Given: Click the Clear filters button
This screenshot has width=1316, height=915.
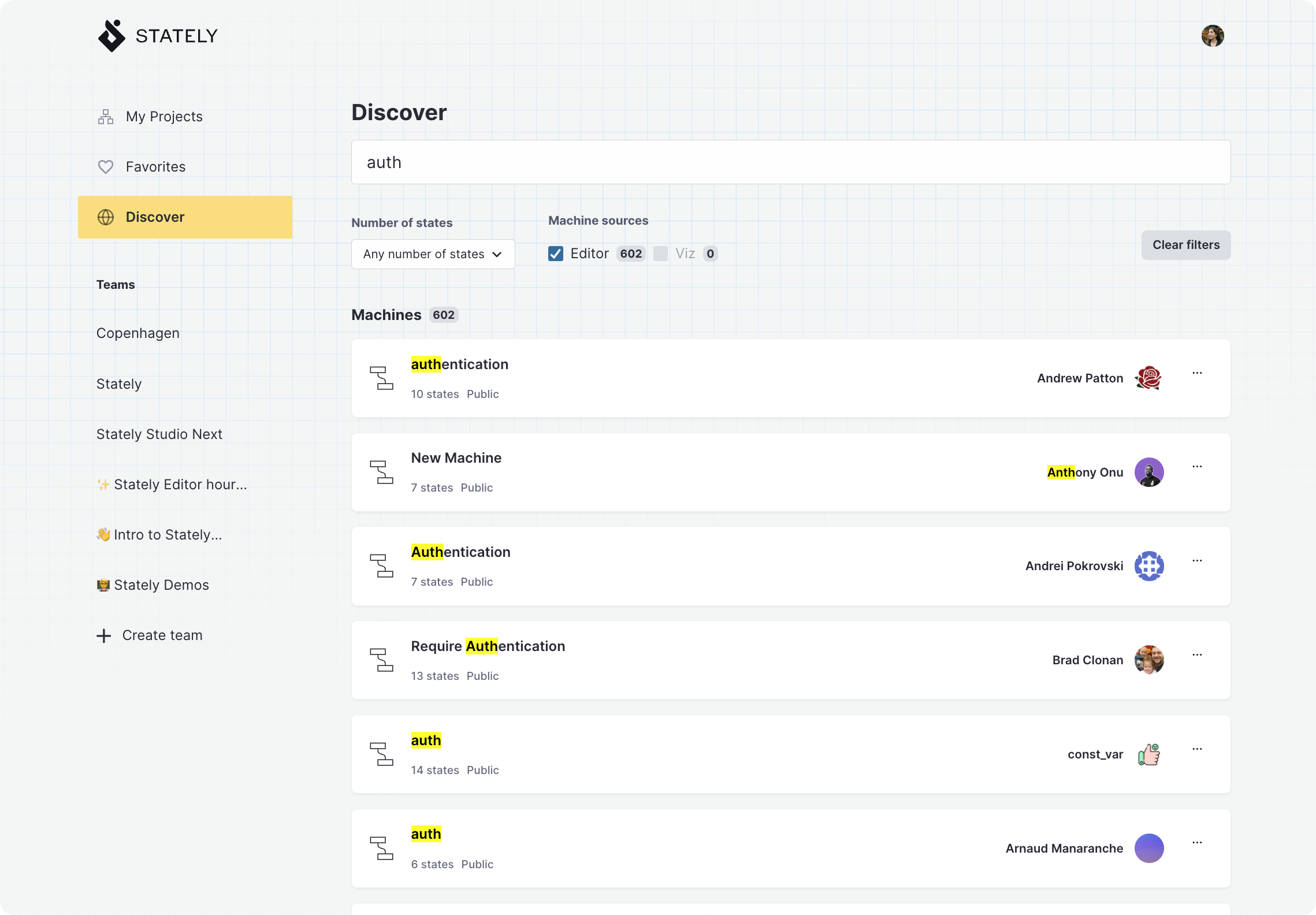Looking at the screenshot, I should coord(1185,245).
